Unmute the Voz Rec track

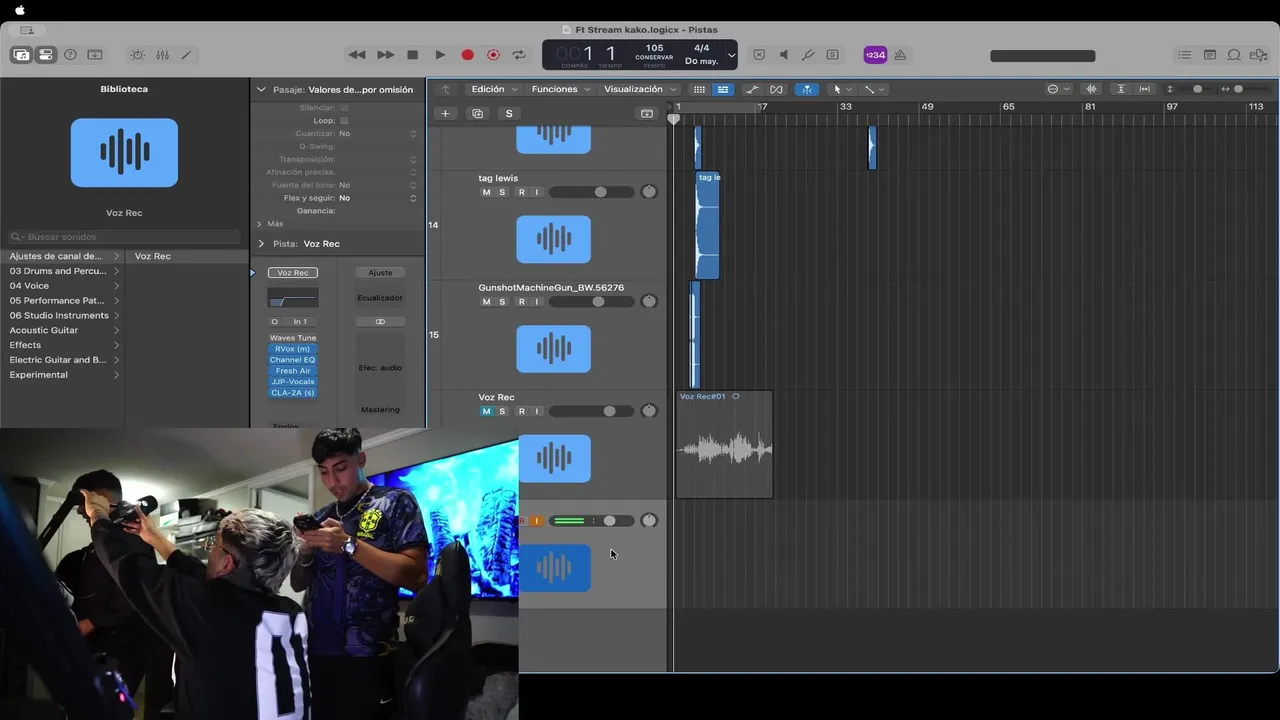[x=487, y=411]
